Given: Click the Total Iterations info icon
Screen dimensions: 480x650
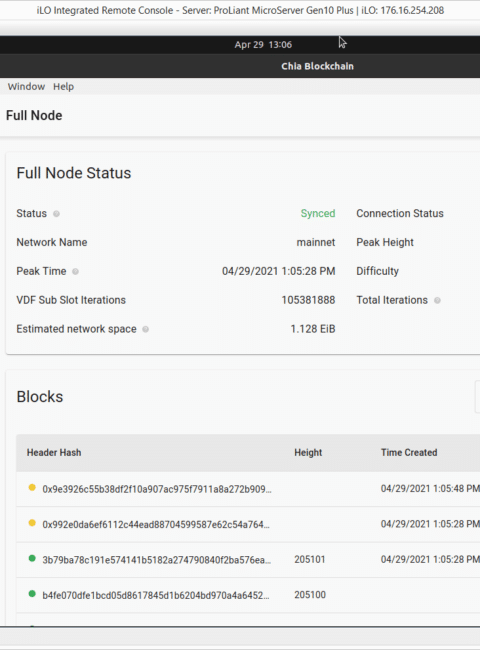Looking at the screenshot, I should pos(437,300).
